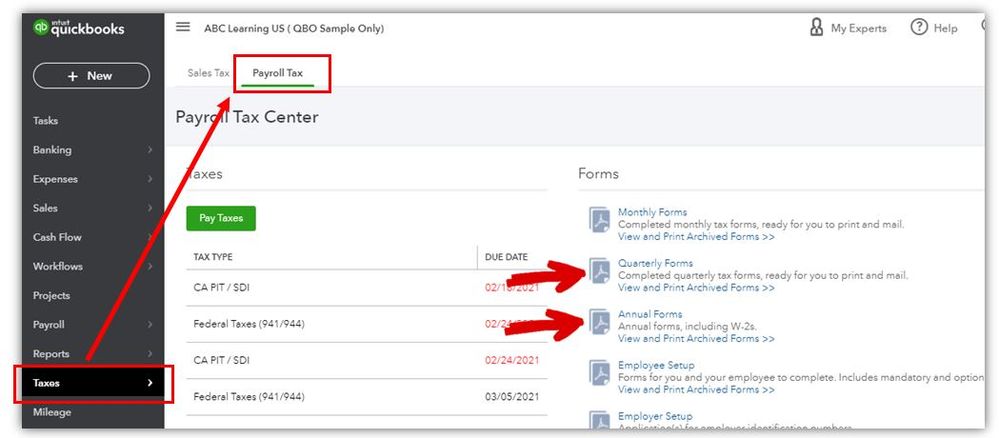Open Payroll in the sidebar
Image resolution: width=999 pixels, height=438 pixels.
[x=49, y=325]
